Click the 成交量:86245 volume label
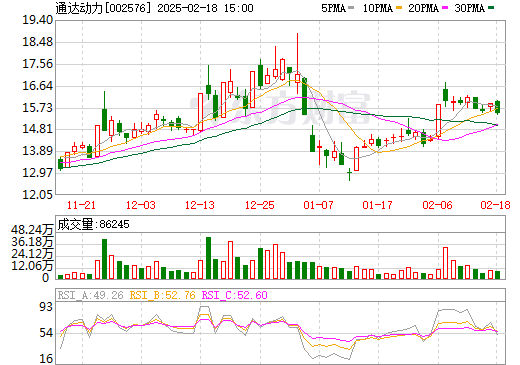The image size is (520, 365). click(x=93, y=224)
